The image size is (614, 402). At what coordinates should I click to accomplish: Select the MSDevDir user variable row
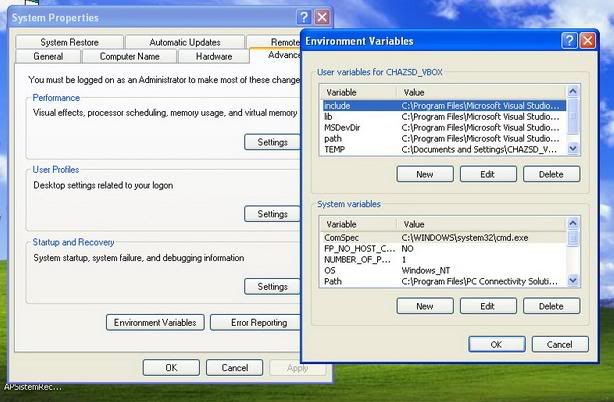pyautogui.click(x=341, y=127)
